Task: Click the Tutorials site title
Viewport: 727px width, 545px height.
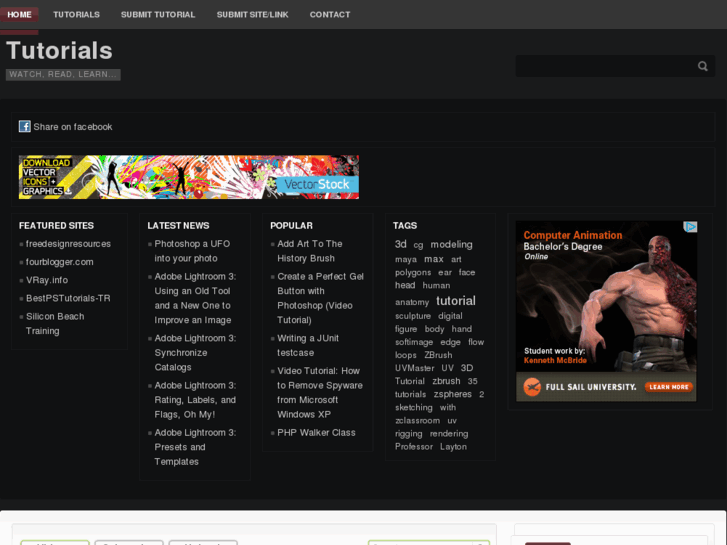Action: (x=59, y=50)
